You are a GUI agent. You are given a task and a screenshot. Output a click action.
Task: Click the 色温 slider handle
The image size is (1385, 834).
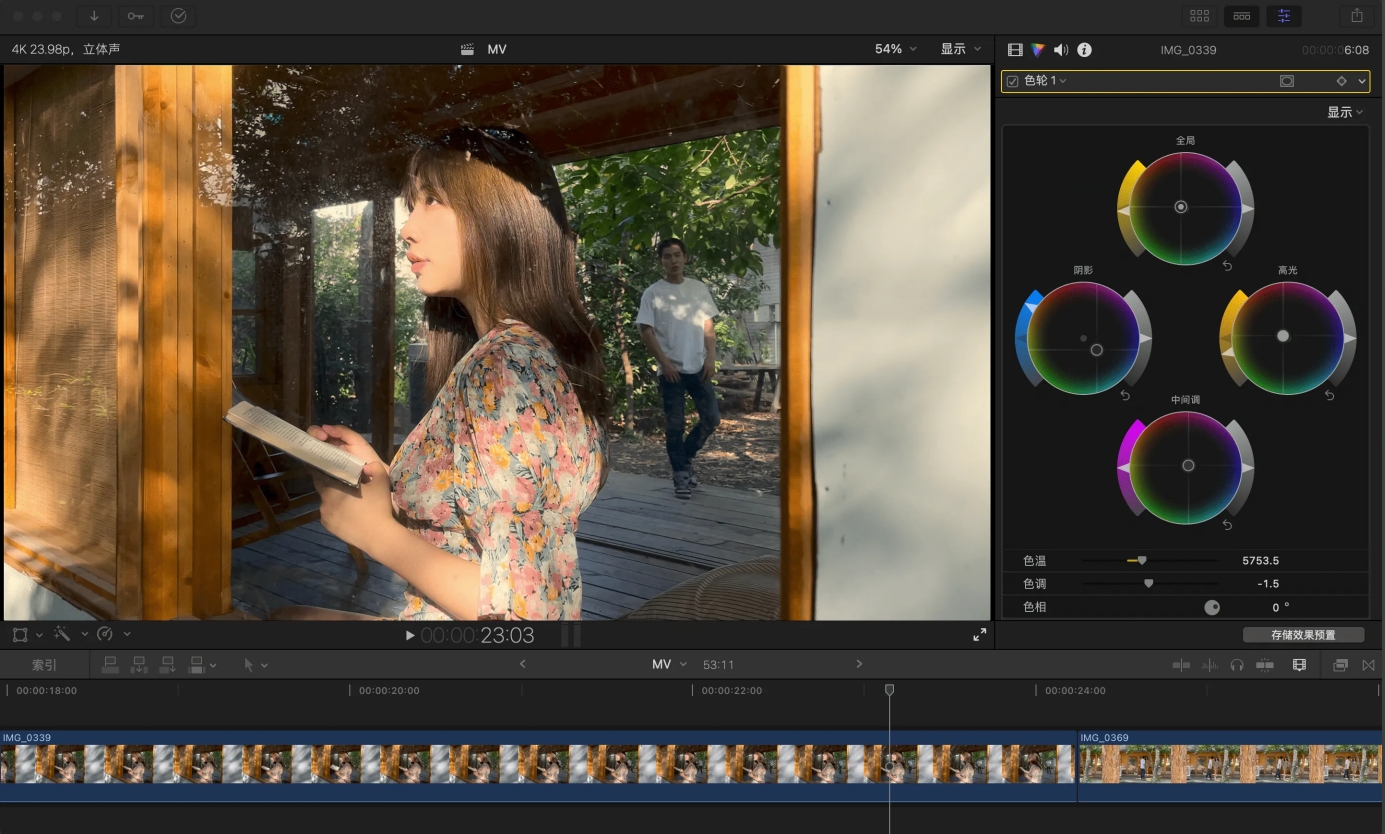pyautogui.click(x=1142, y=561)
